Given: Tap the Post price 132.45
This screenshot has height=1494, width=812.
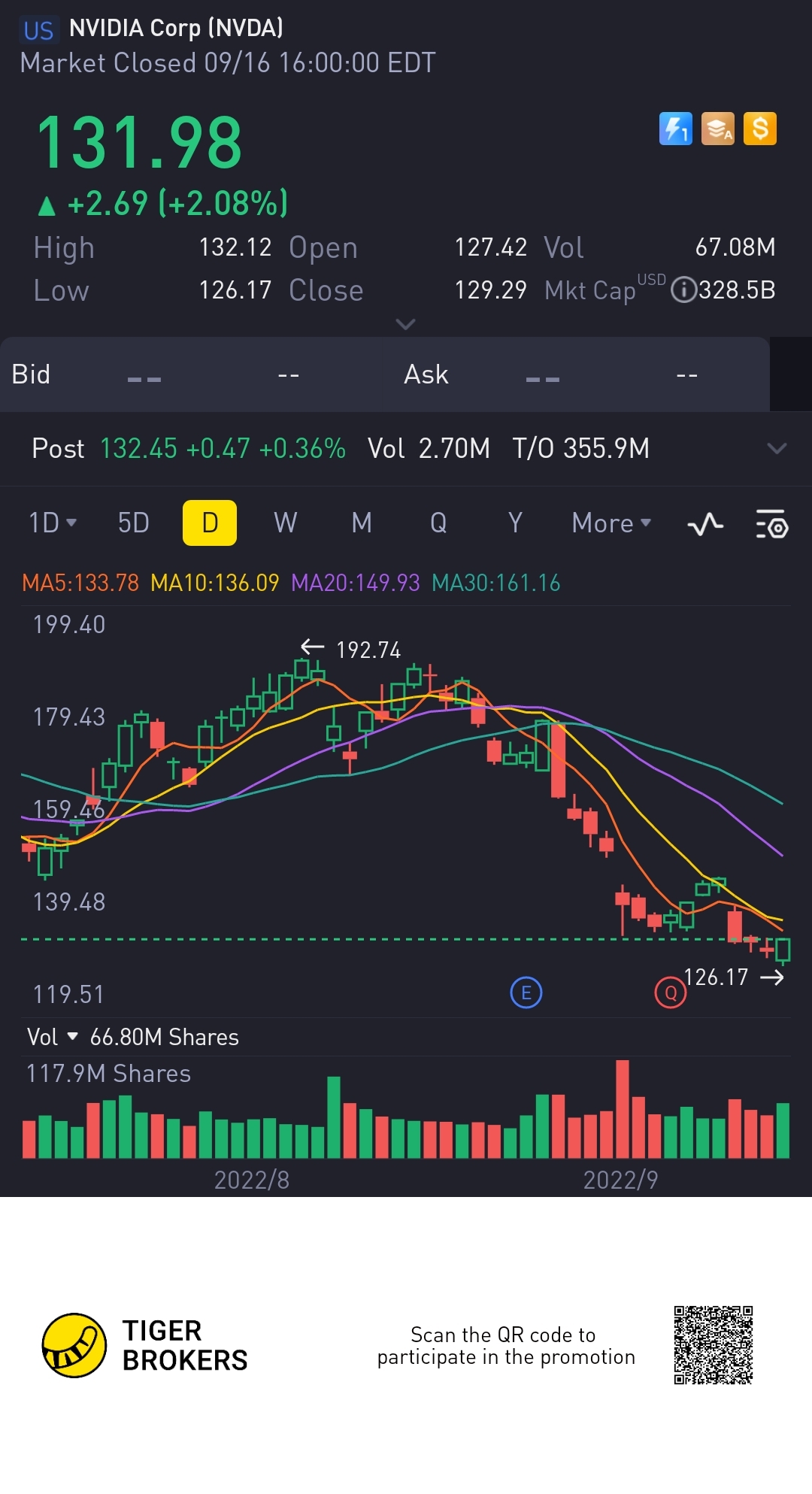Looking at the screenshot, I should [x=138, y=449].
